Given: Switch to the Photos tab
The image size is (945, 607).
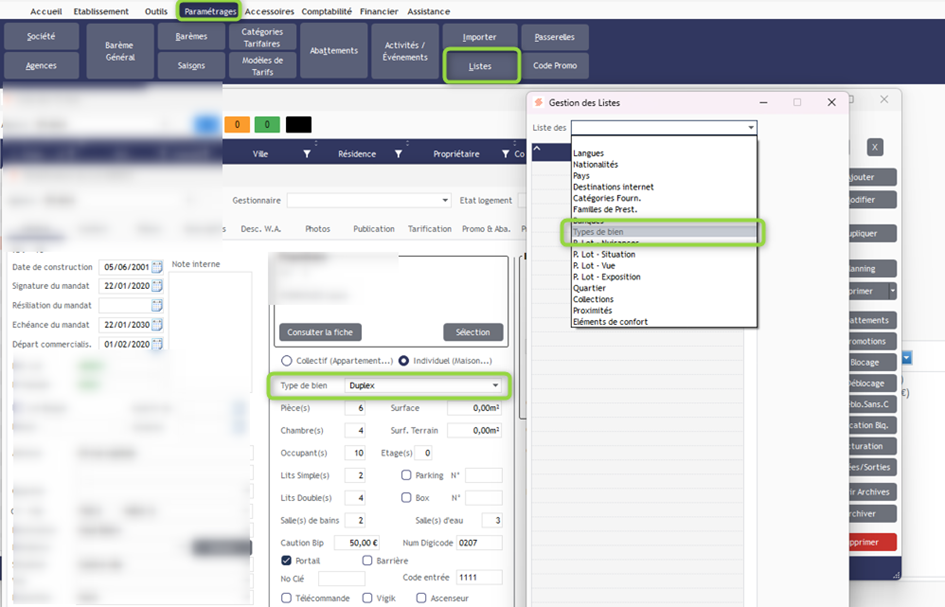Looking at the screenshot, I should [x=317, y=229].
